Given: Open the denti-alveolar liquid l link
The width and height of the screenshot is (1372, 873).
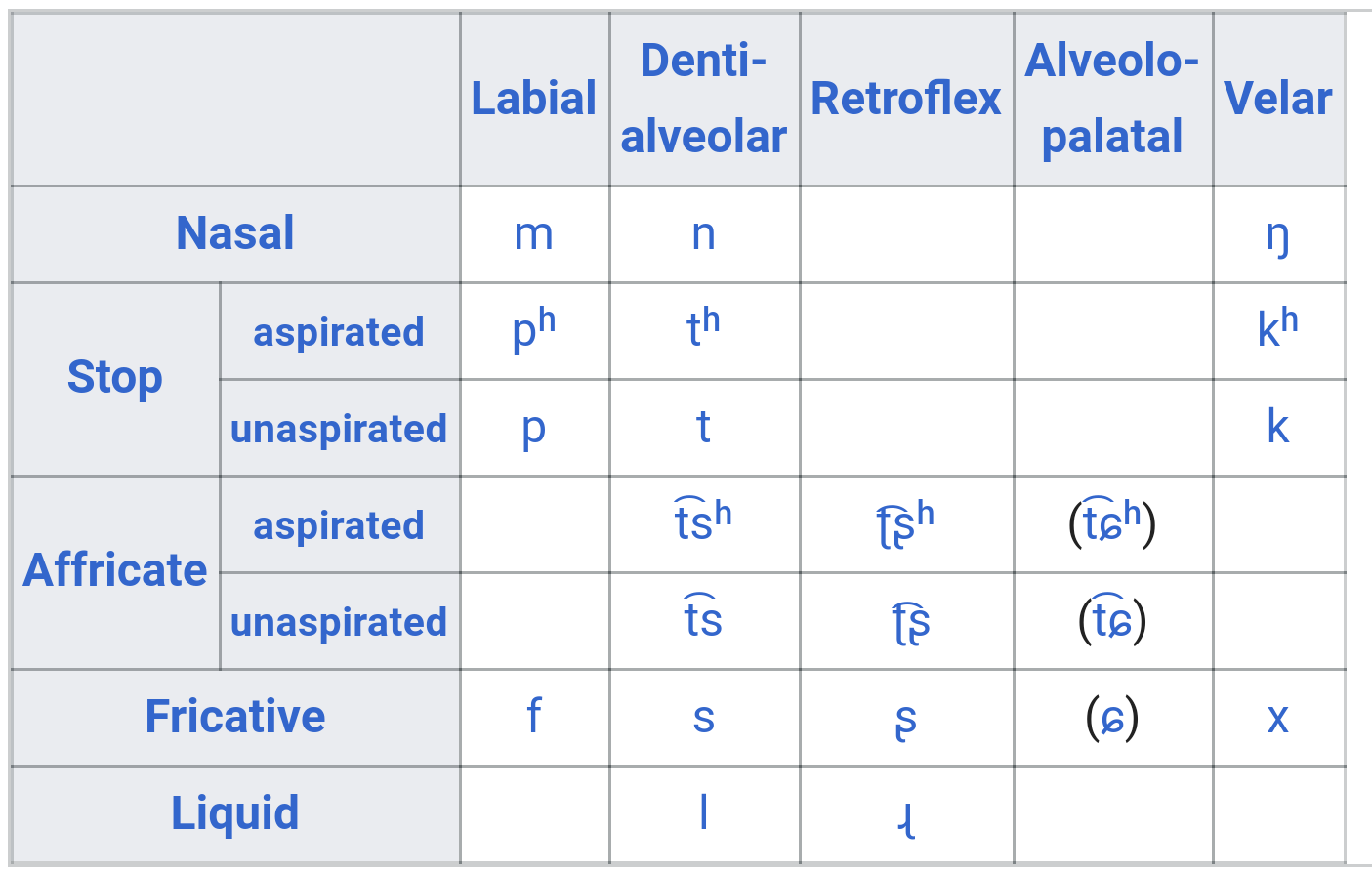Looking at the screenshot, I should (x=703, y=812).
